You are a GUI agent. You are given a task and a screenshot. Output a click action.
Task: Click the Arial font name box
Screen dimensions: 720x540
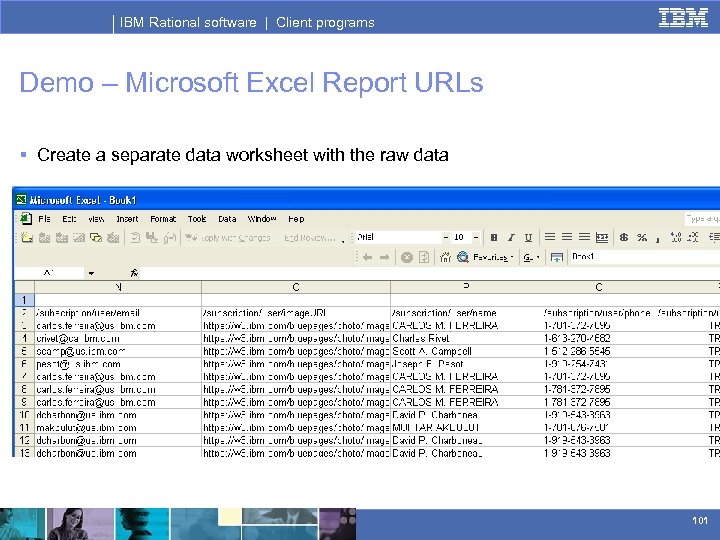(x=398, y=237)
